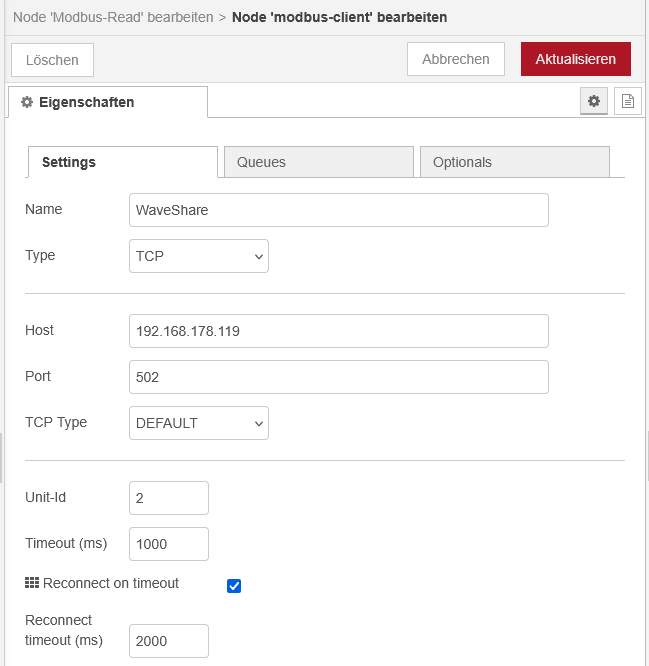Switch to the Optionals tab
The width and height of the screenshot is (649, 666).
coord(514,162)
